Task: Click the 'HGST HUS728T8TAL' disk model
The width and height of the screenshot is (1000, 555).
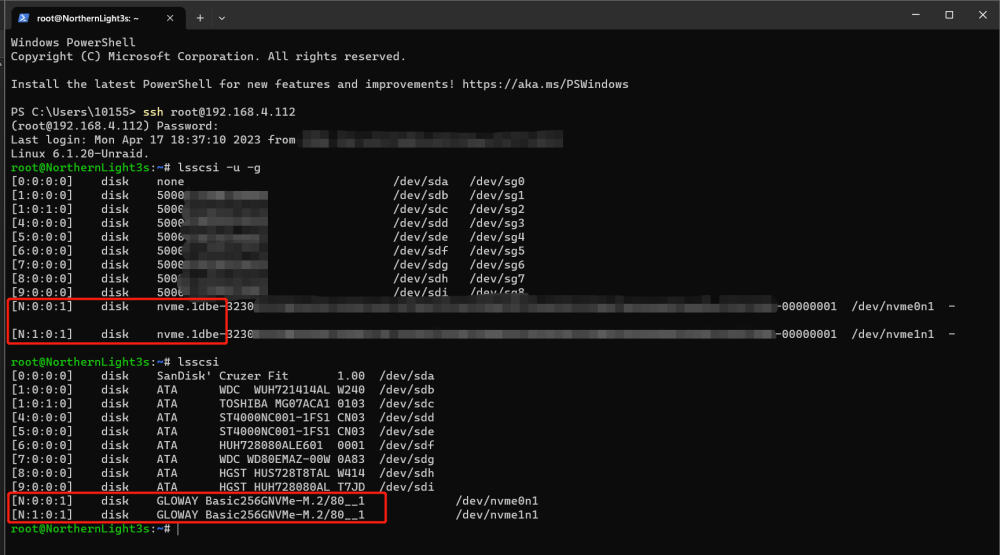Action: pos(274,473)
